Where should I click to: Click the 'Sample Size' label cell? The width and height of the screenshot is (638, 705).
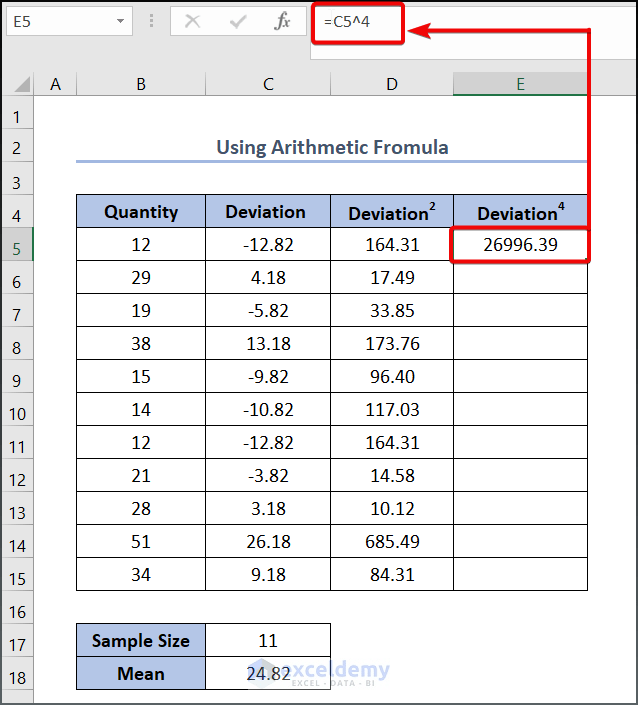pyautogui.click(x=141, y=640)
